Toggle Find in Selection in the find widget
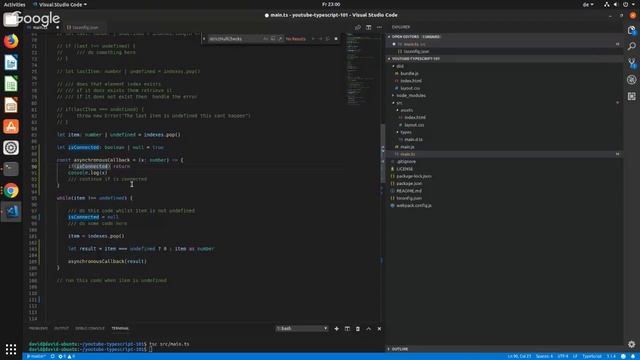 [x=328, y=39]
